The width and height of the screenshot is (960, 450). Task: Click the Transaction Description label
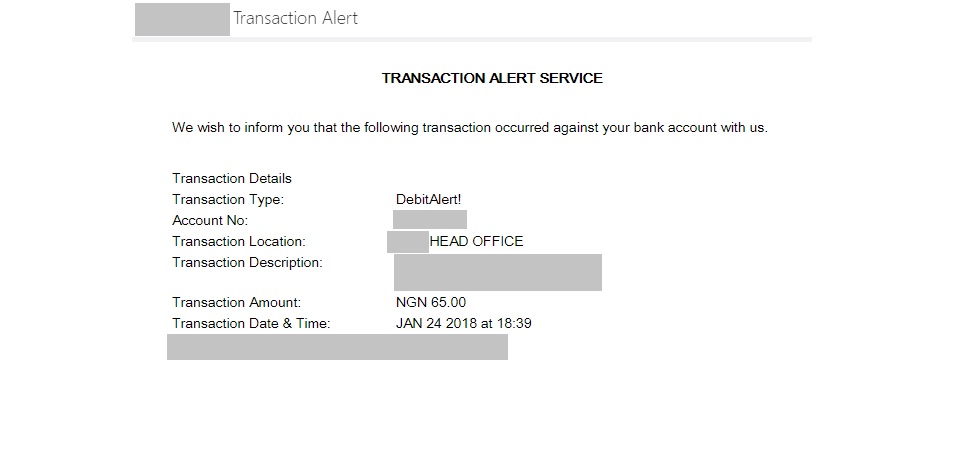[x=247, y=262]
